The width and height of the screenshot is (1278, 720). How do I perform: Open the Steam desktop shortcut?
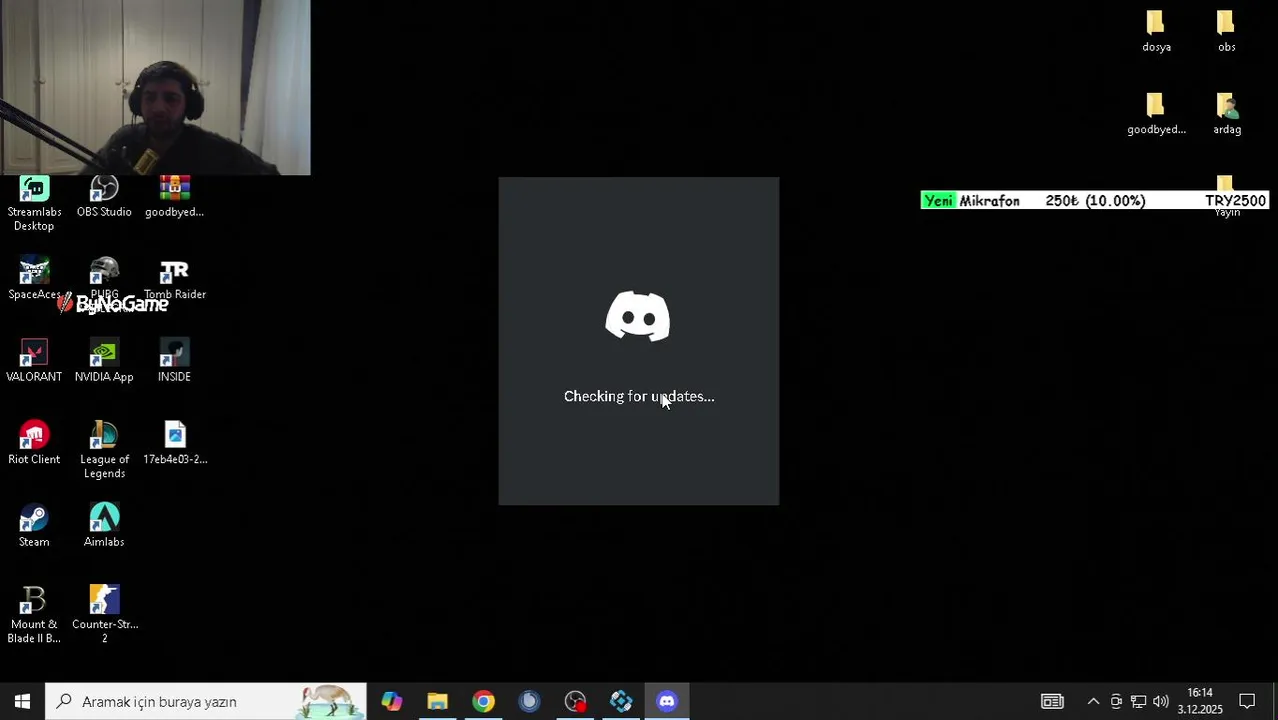(34, 527)
